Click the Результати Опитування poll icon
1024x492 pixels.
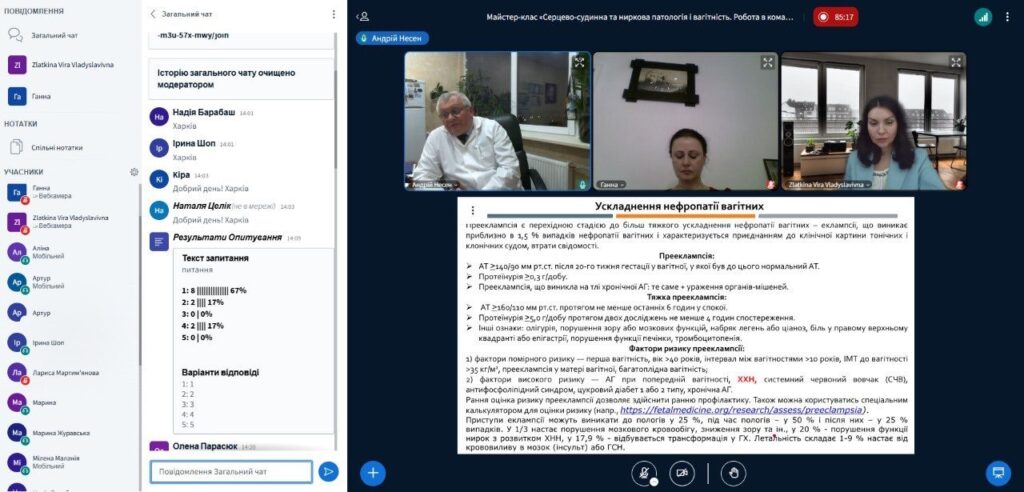159,242
